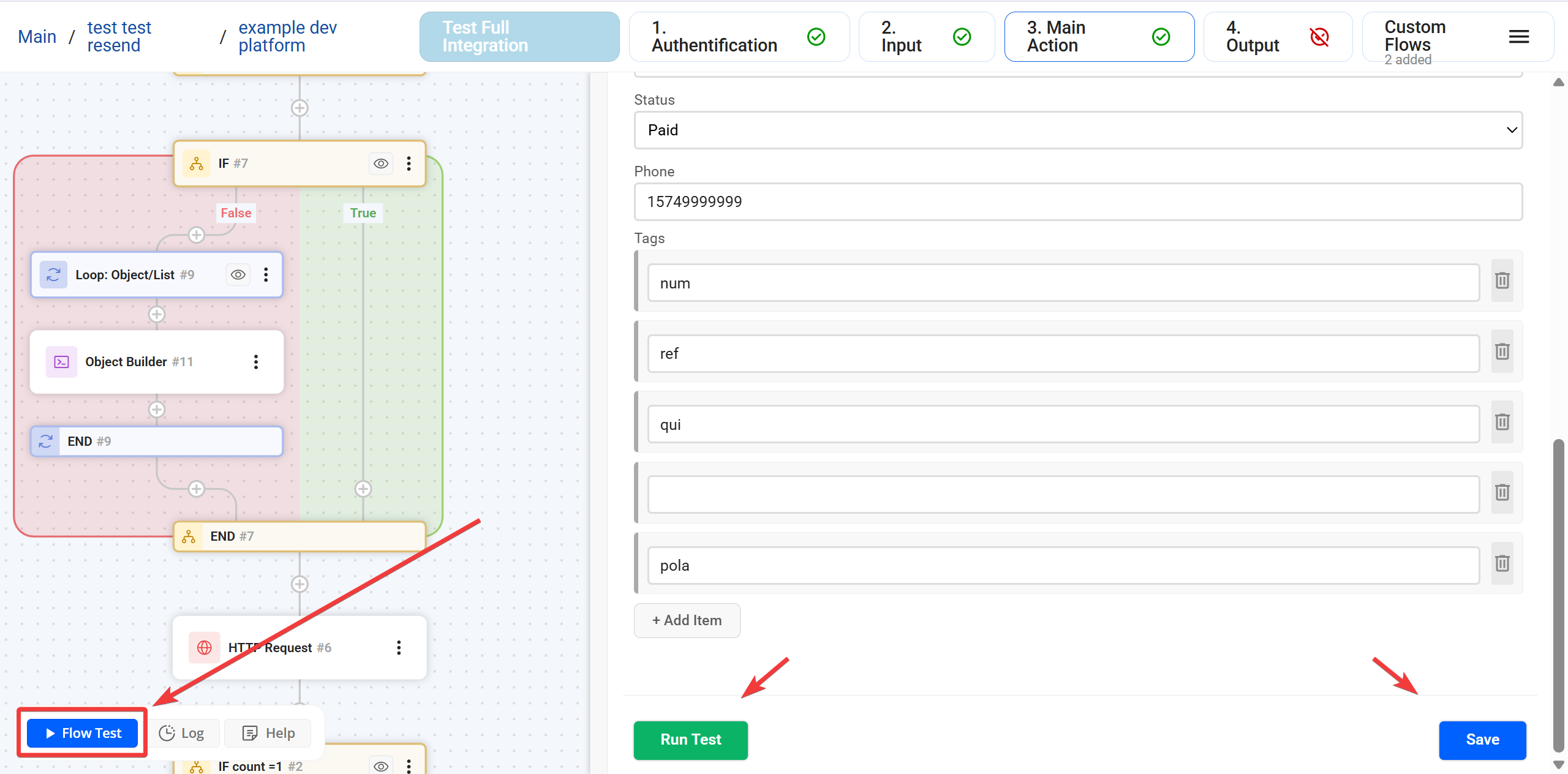Remove the 'qui' tag entry
This screenshot has width=1568, height=774.
click(x=1502, y=422)
